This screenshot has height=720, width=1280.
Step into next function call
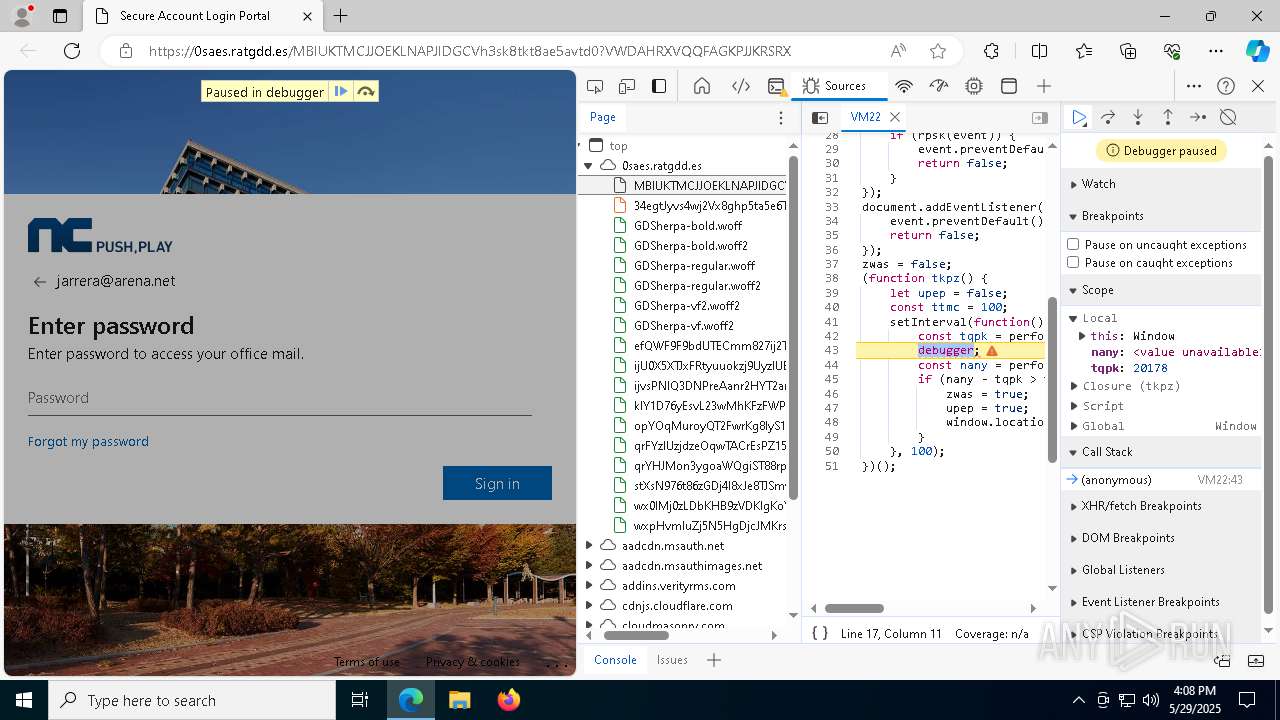coord(1138,118)
